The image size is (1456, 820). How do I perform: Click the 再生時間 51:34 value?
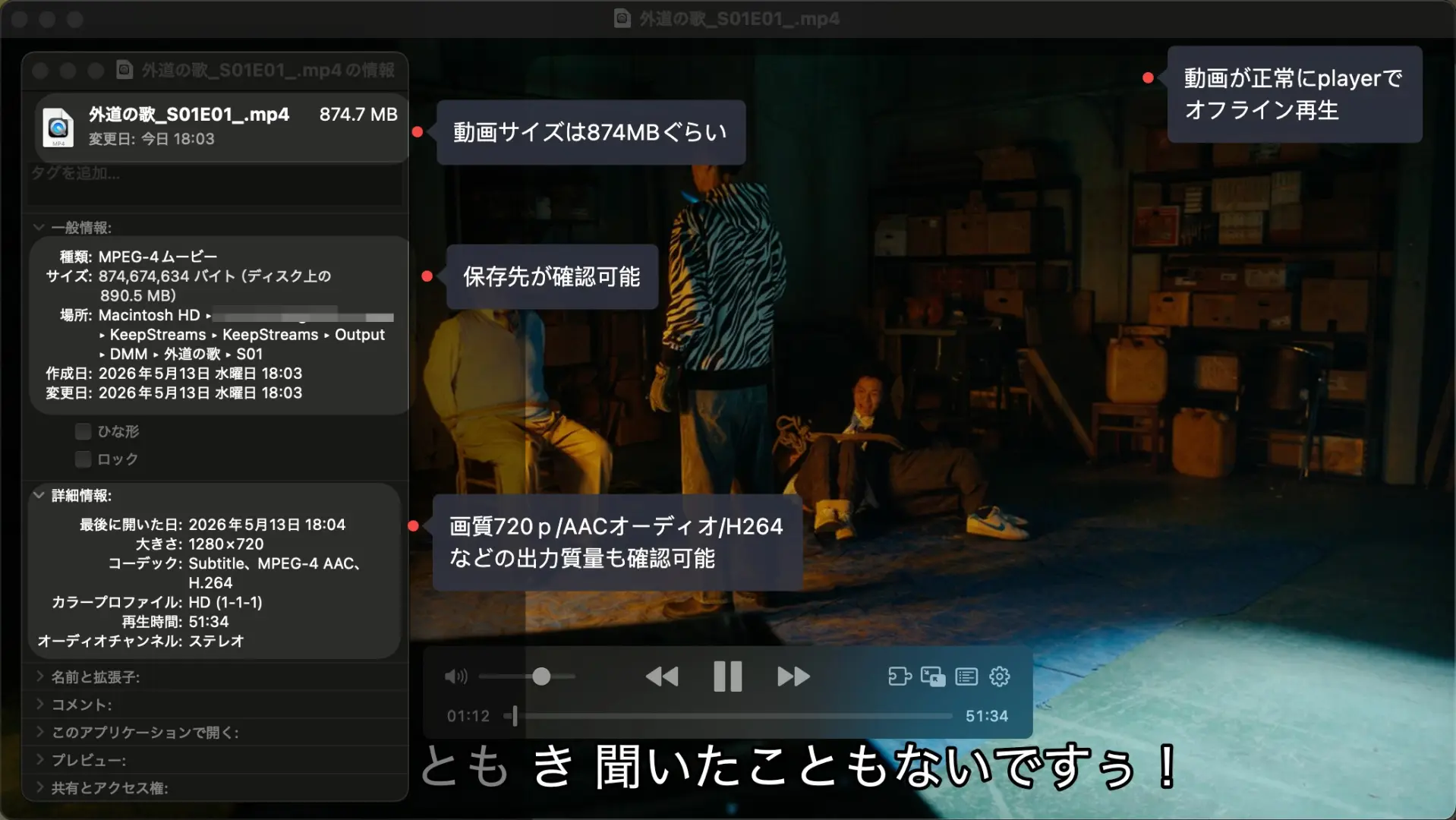pos(209,621)
